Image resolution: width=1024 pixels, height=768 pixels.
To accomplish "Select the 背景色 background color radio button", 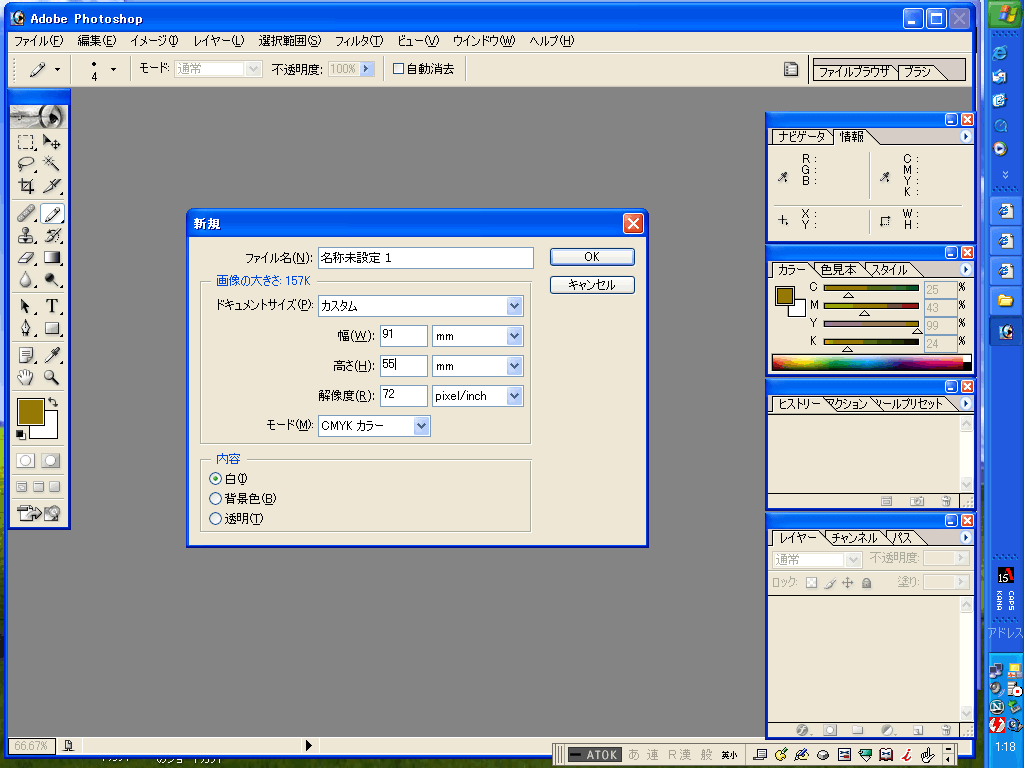I will [x=215, y=498].
